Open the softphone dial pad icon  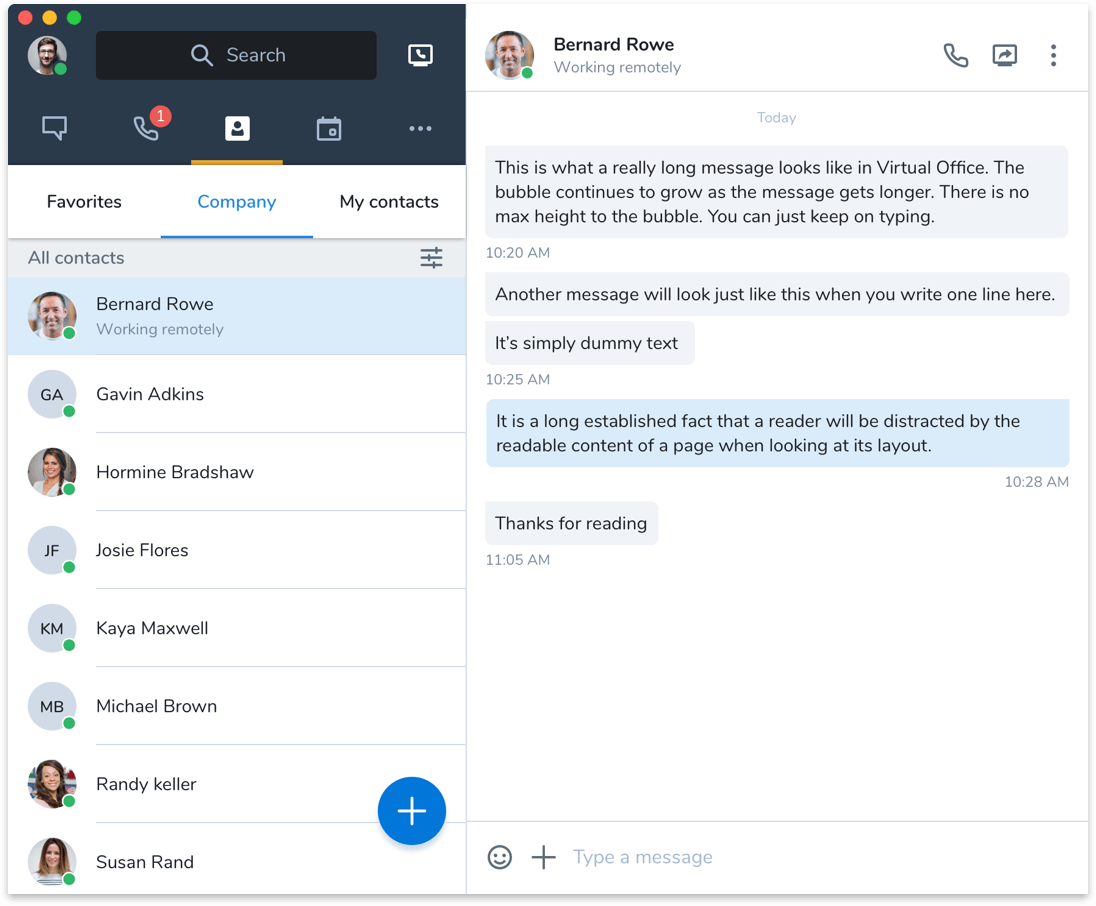click(x=421, y=55)
